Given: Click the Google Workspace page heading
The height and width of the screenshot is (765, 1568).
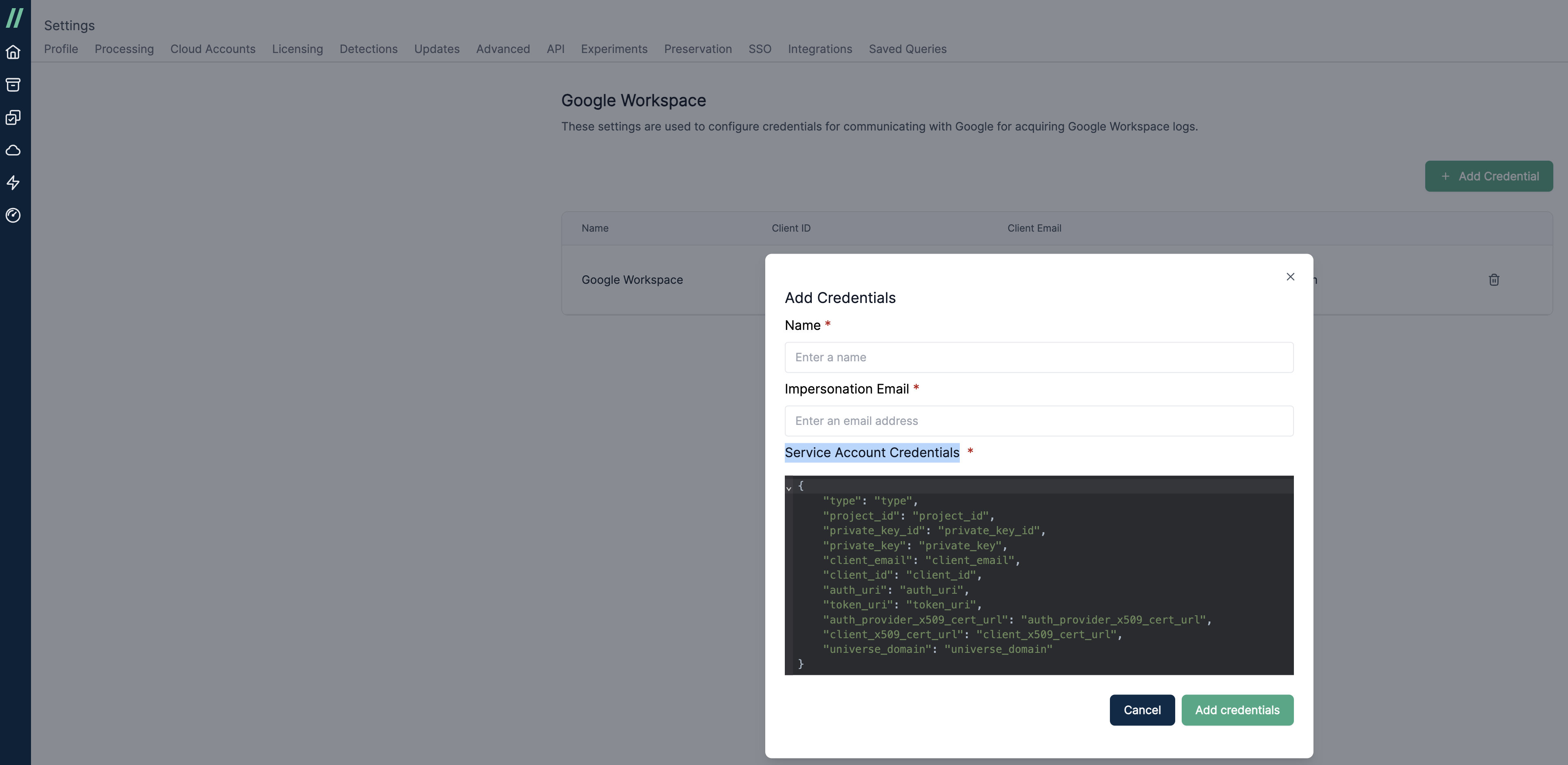Looking at the screenshot, I should [633, 100].
